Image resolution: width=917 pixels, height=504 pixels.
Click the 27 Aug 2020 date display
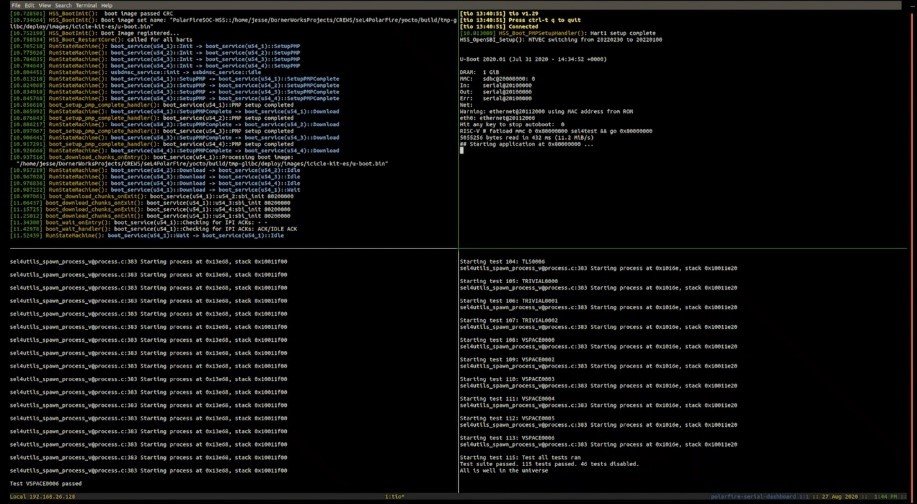pos(838,497)
